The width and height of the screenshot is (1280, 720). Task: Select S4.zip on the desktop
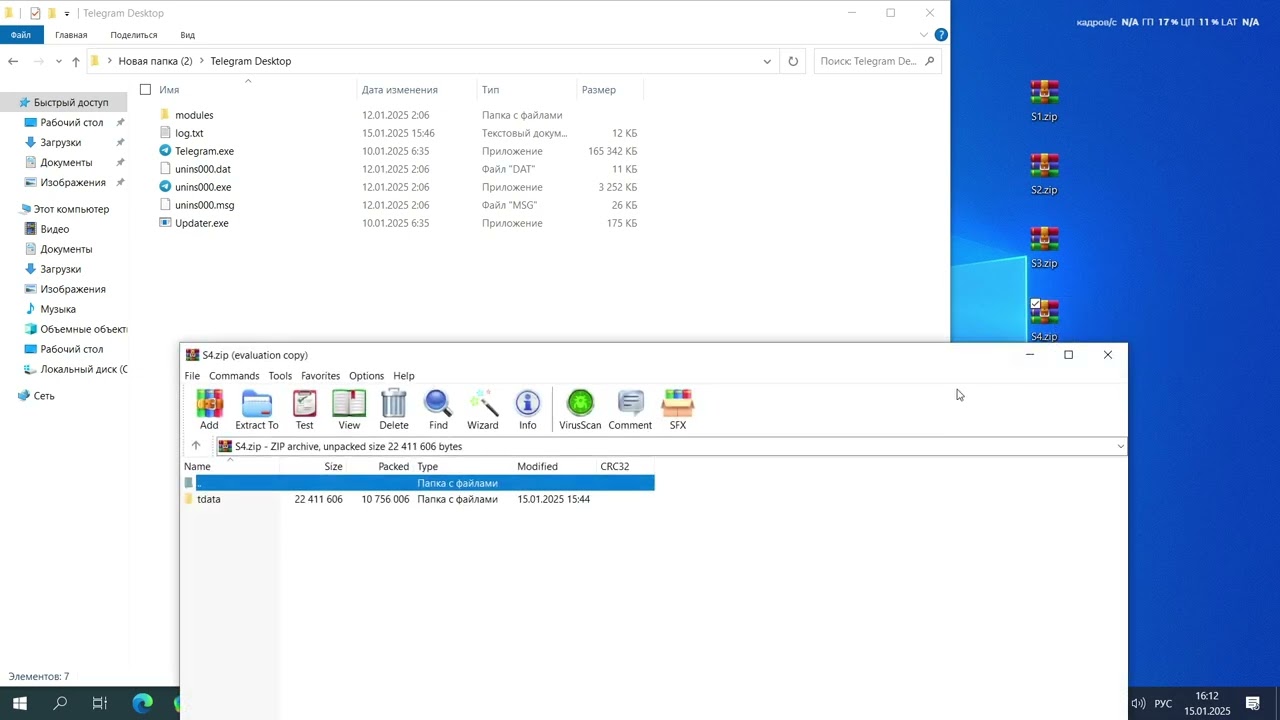click(x=1044, y=321)
